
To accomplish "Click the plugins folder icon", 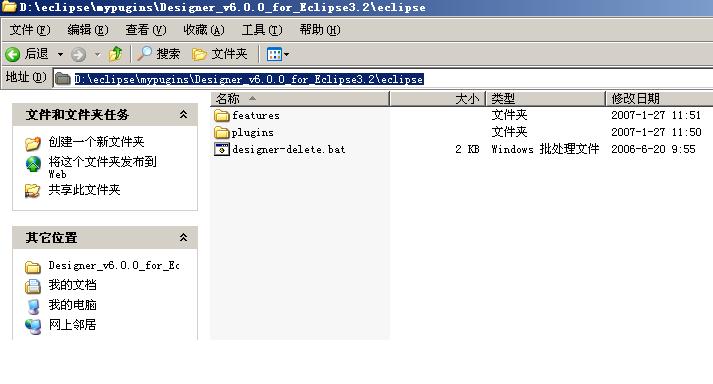I will point(221,132).
